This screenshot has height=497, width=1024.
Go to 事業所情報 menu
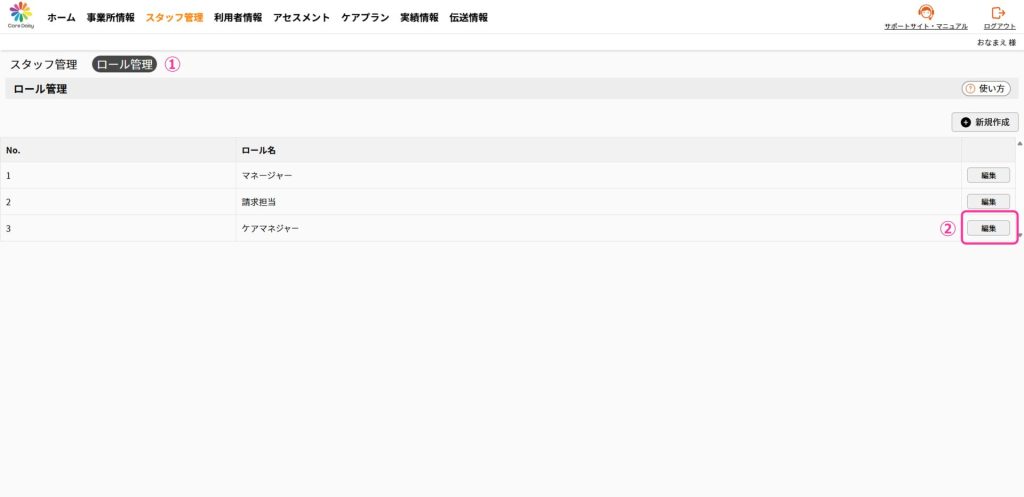(x=110, y=18)
